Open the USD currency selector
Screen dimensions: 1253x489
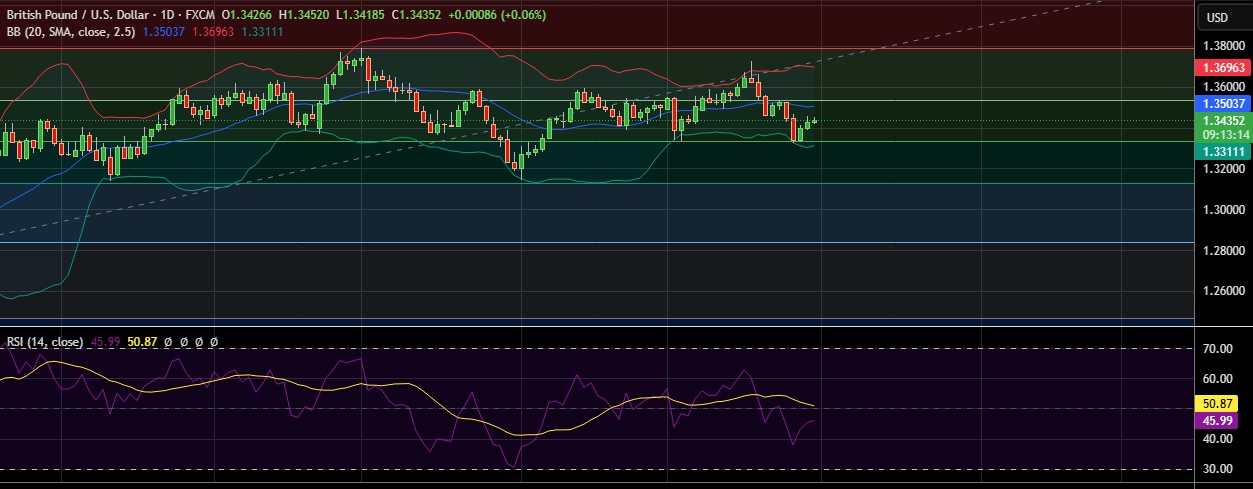(x=1217, y=17)
